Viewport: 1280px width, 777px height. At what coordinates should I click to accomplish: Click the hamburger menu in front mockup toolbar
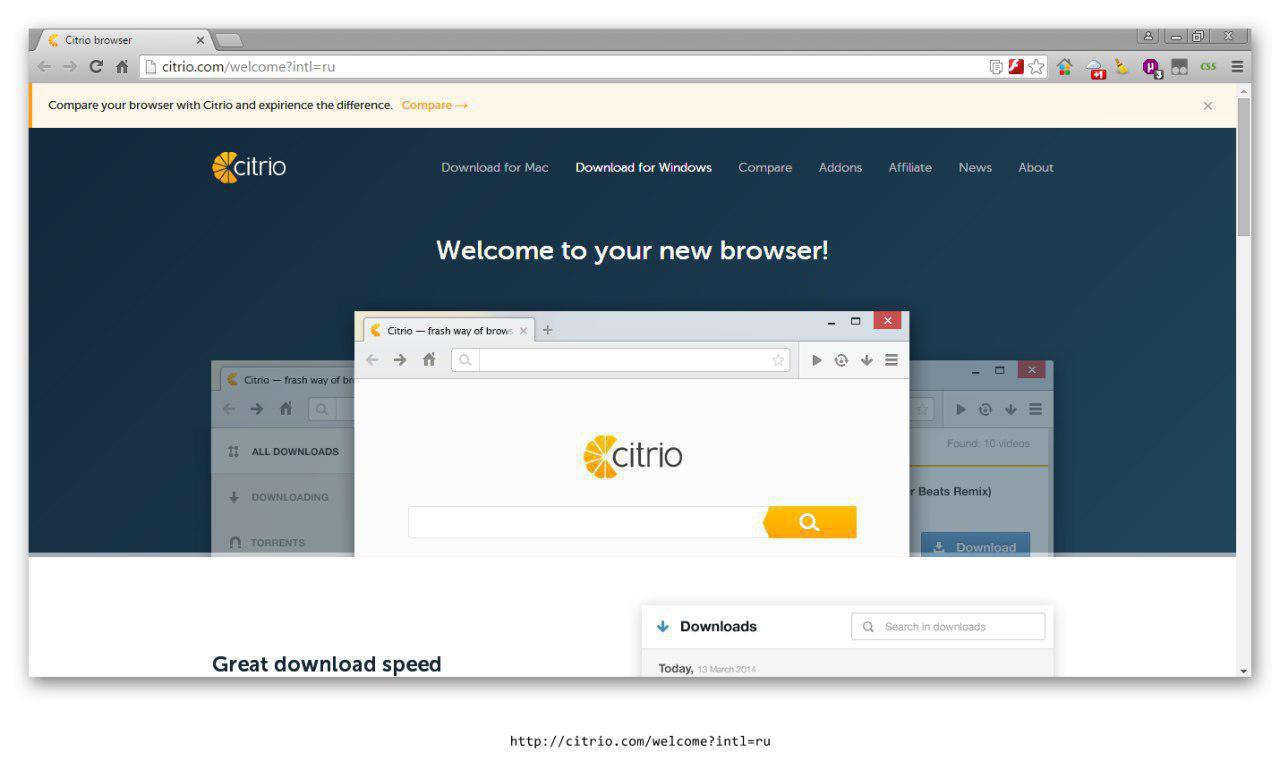(891, 360)
